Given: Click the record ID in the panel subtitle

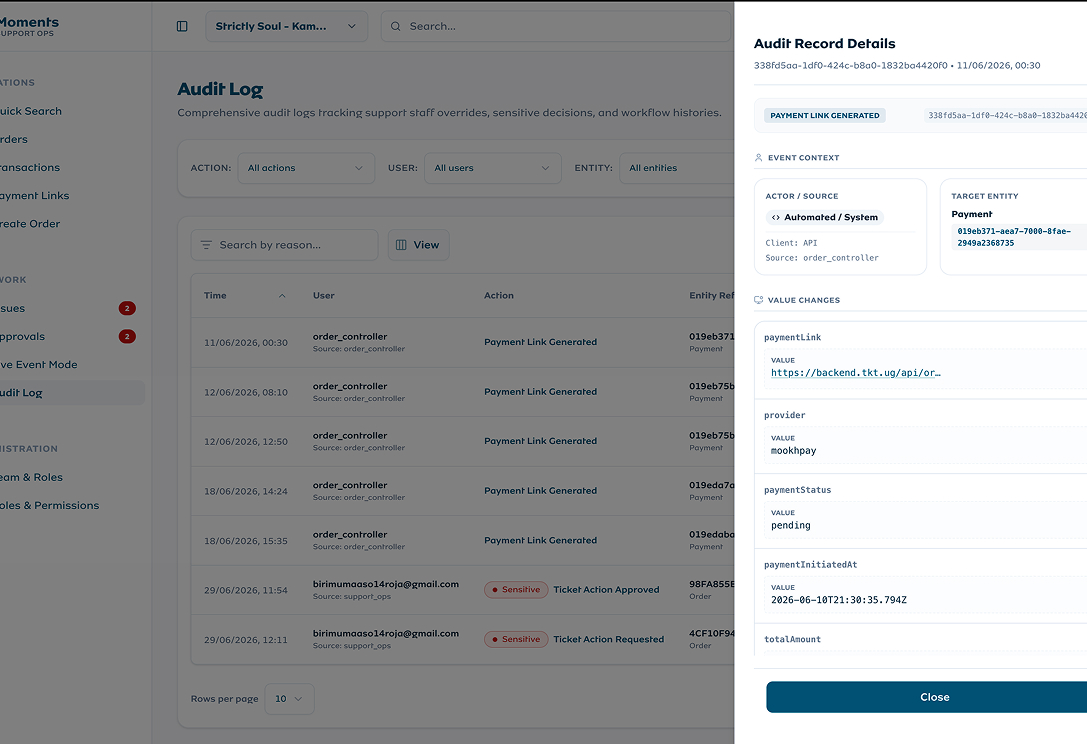Looking at the screenshot, I should (x=851, y=66).
